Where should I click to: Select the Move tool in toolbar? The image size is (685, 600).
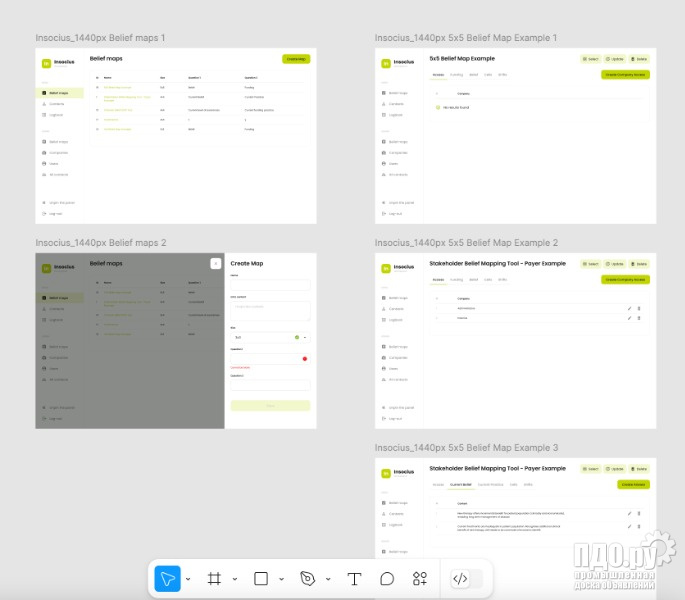point(167,578)
